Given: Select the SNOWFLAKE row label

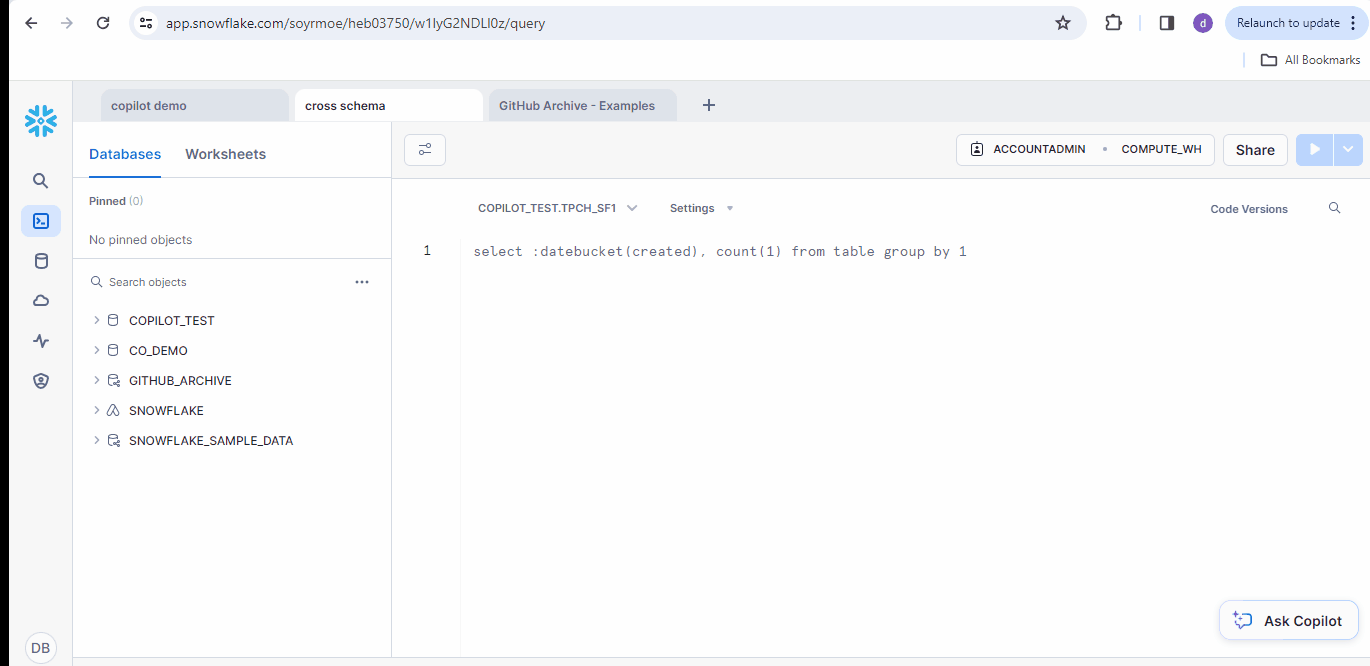Looking at the screenshot, I should (166, 411).
